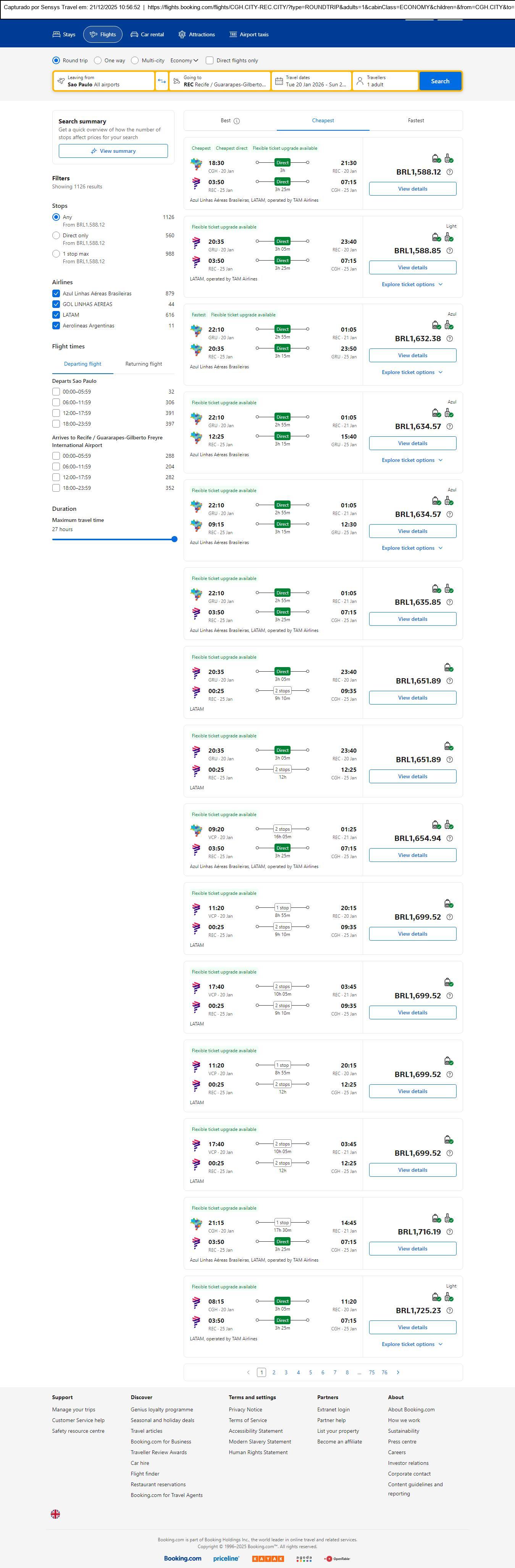Enable Direct flights only checkbox
515x1568 pixels.
(210, 60)
